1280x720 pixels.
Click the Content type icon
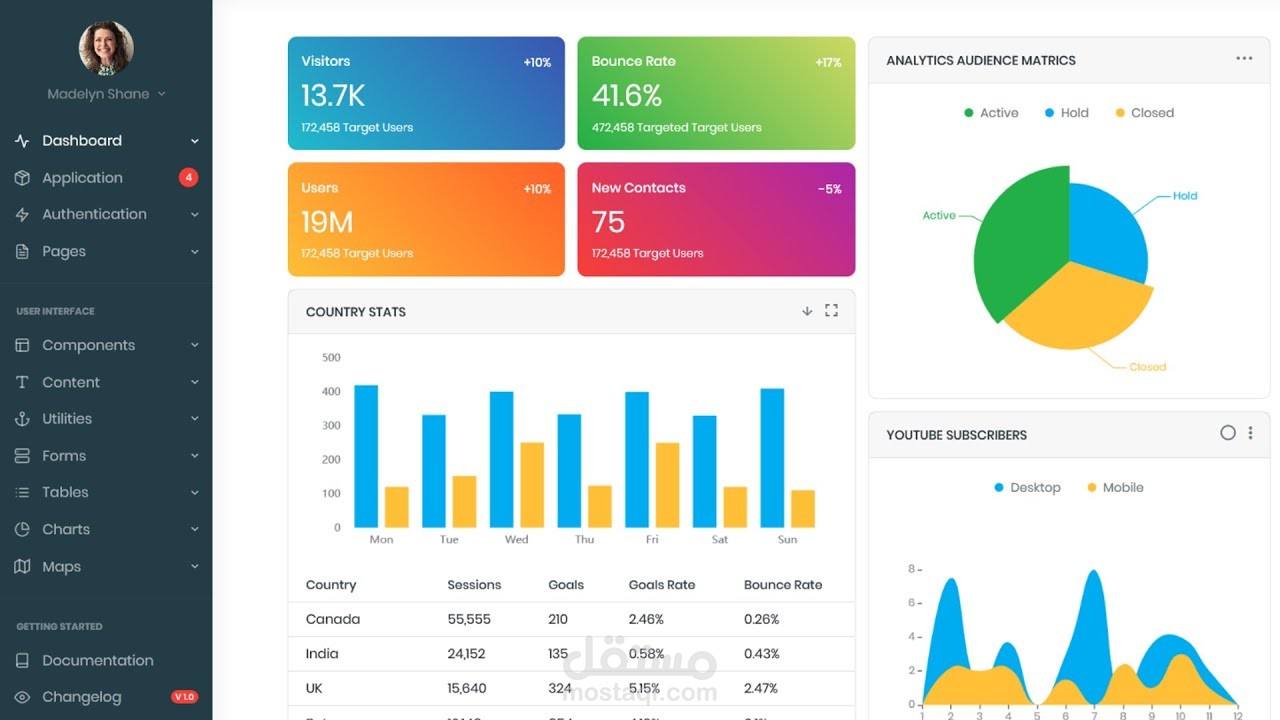(22, 382)
